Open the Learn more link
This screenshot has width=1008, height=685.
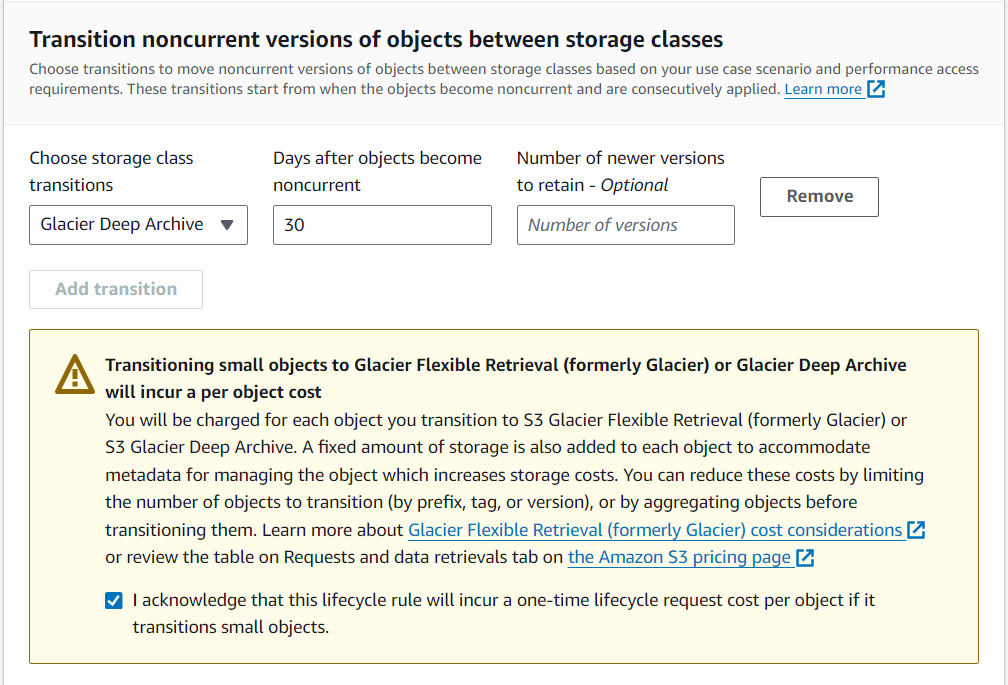[x=823, y=89]
